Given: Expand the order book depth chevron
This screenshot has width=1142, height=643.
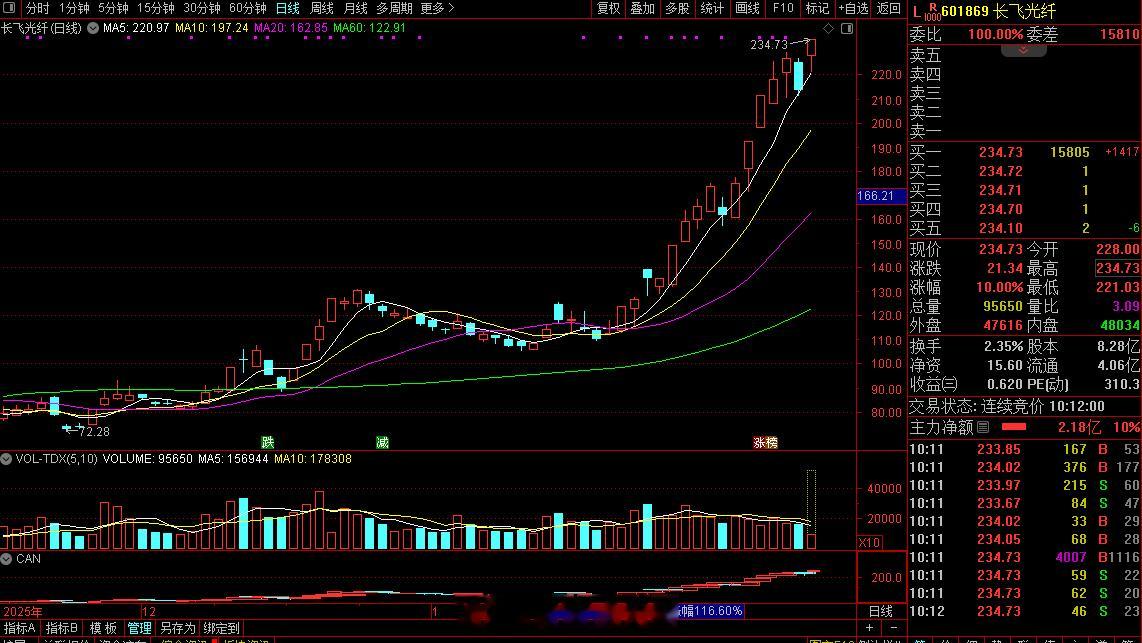Looking at the screenshot, I should click(1023, 50).
